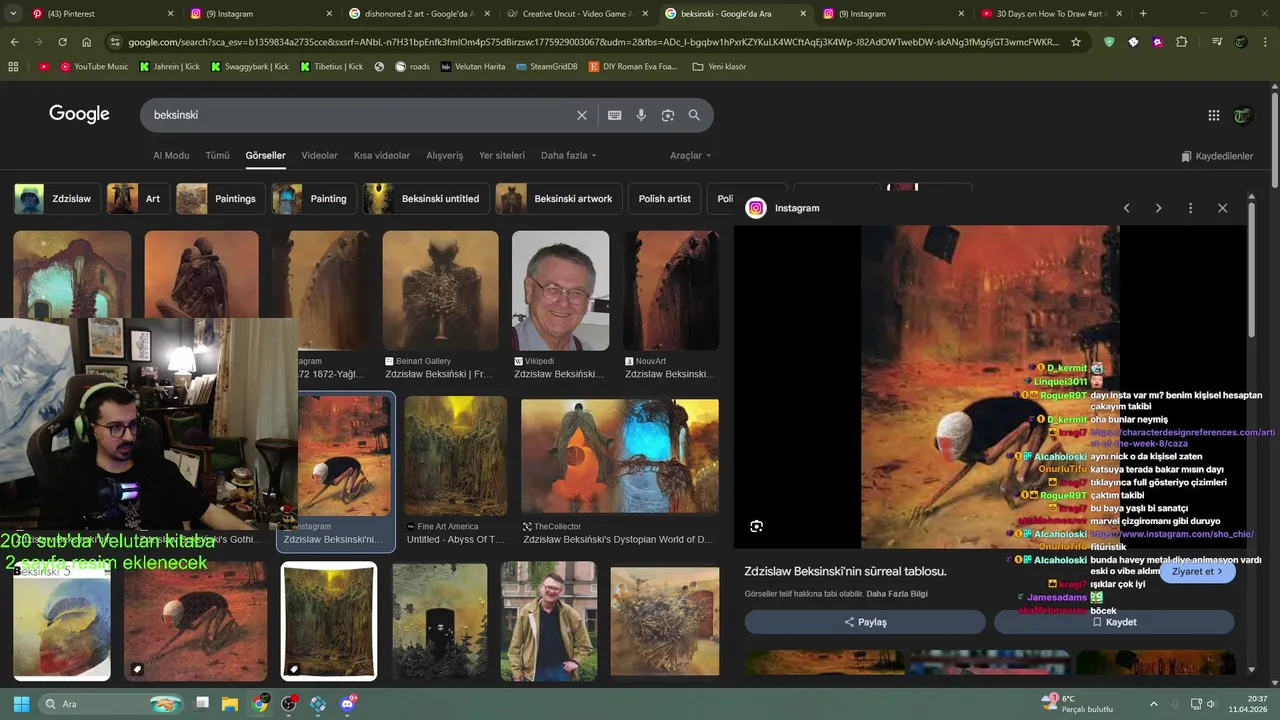Switch to 30 Days on How To Draw tab
Image resolution: width=1280 pixels, height=720 pixels.
coord(1050,14)
